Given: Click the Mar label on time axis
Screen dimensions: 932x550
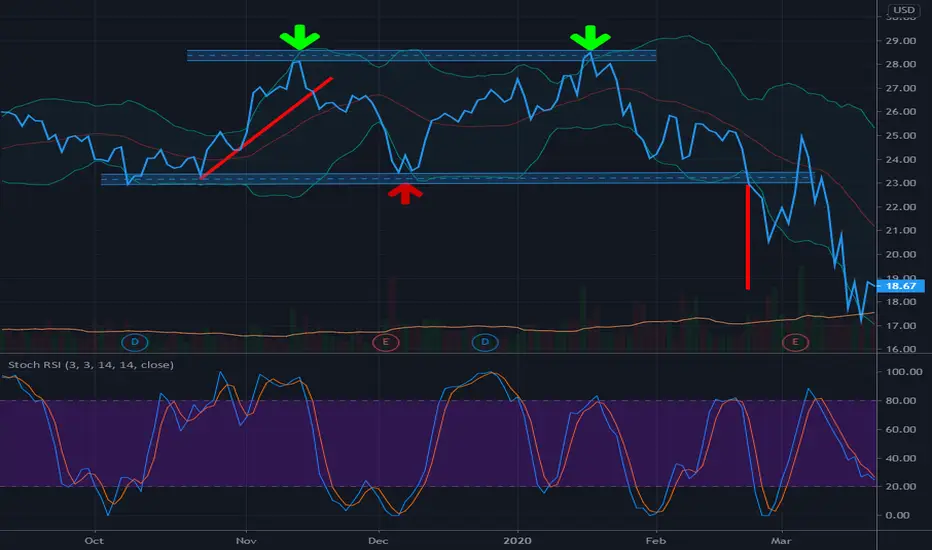Looking at the screenshot, I should point(781,540).
